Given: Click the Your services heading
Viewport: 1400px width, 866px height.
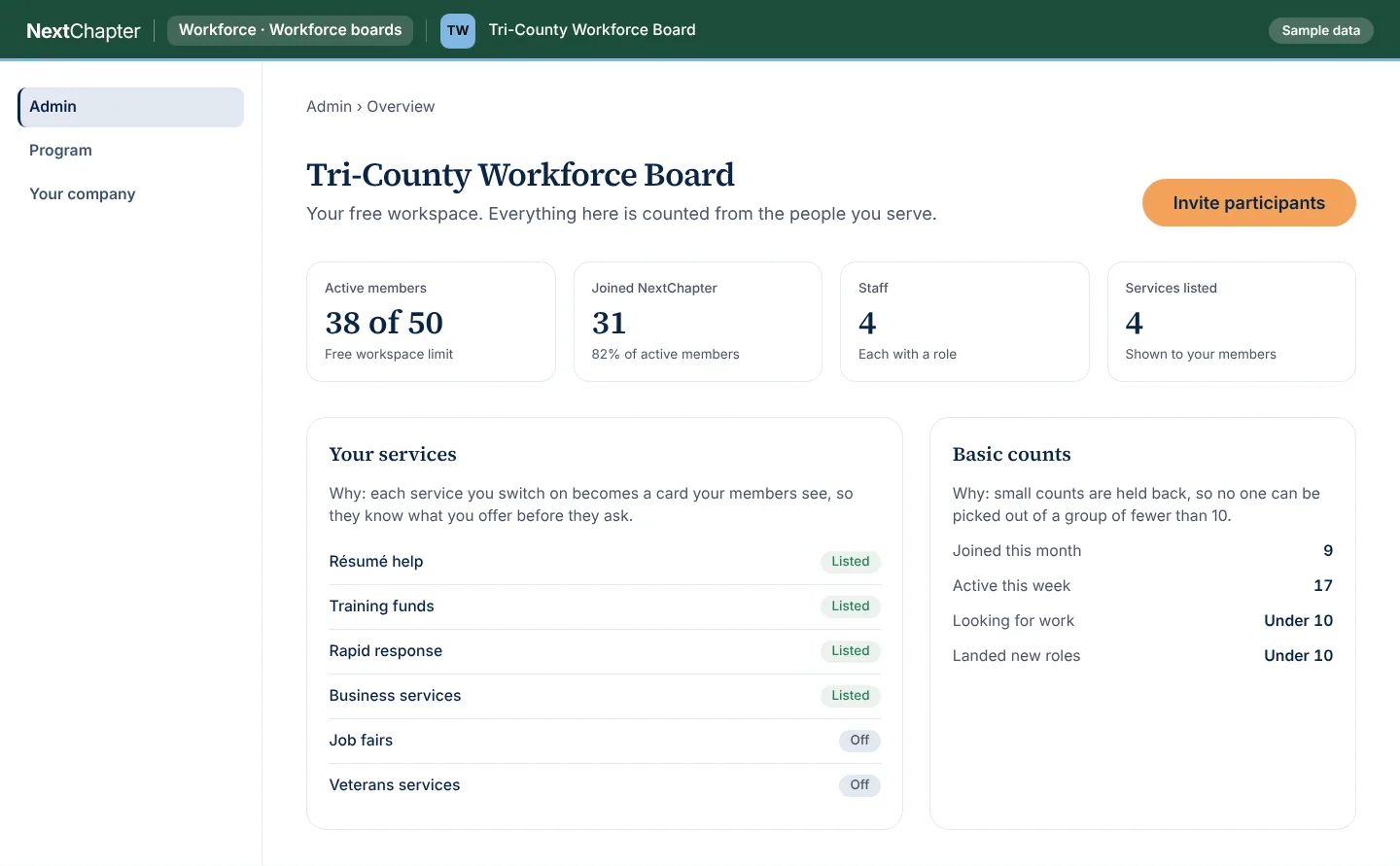Looking at the screenshot, I should (x=393, y=455).
